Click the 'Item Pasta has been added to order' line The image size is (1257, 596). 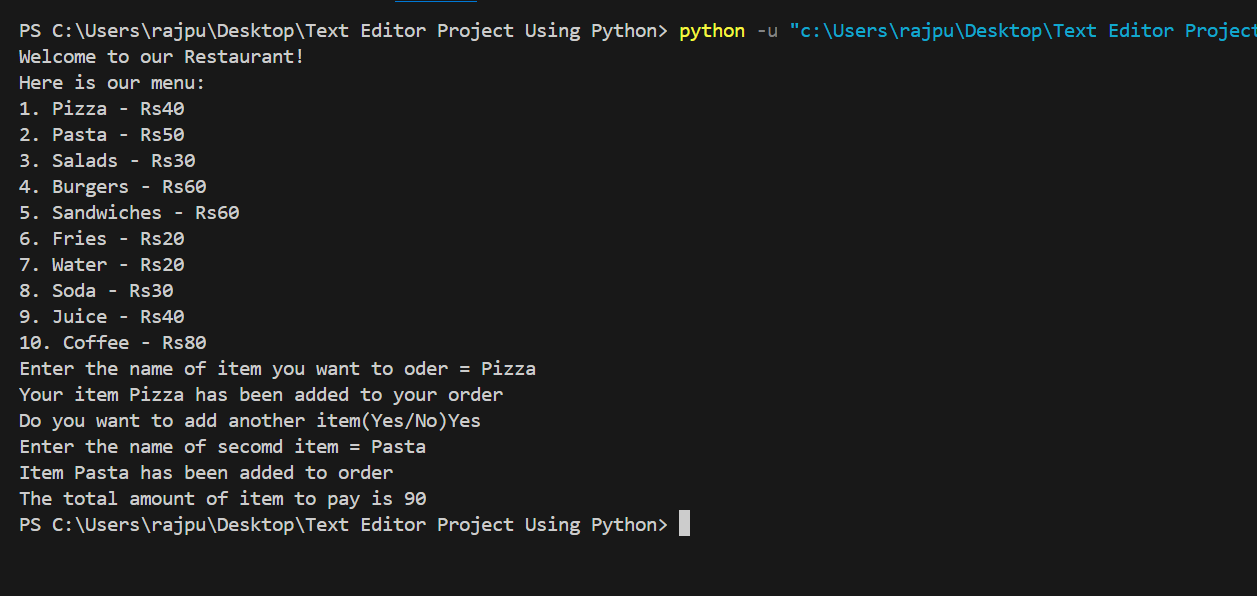coord(206,473)
